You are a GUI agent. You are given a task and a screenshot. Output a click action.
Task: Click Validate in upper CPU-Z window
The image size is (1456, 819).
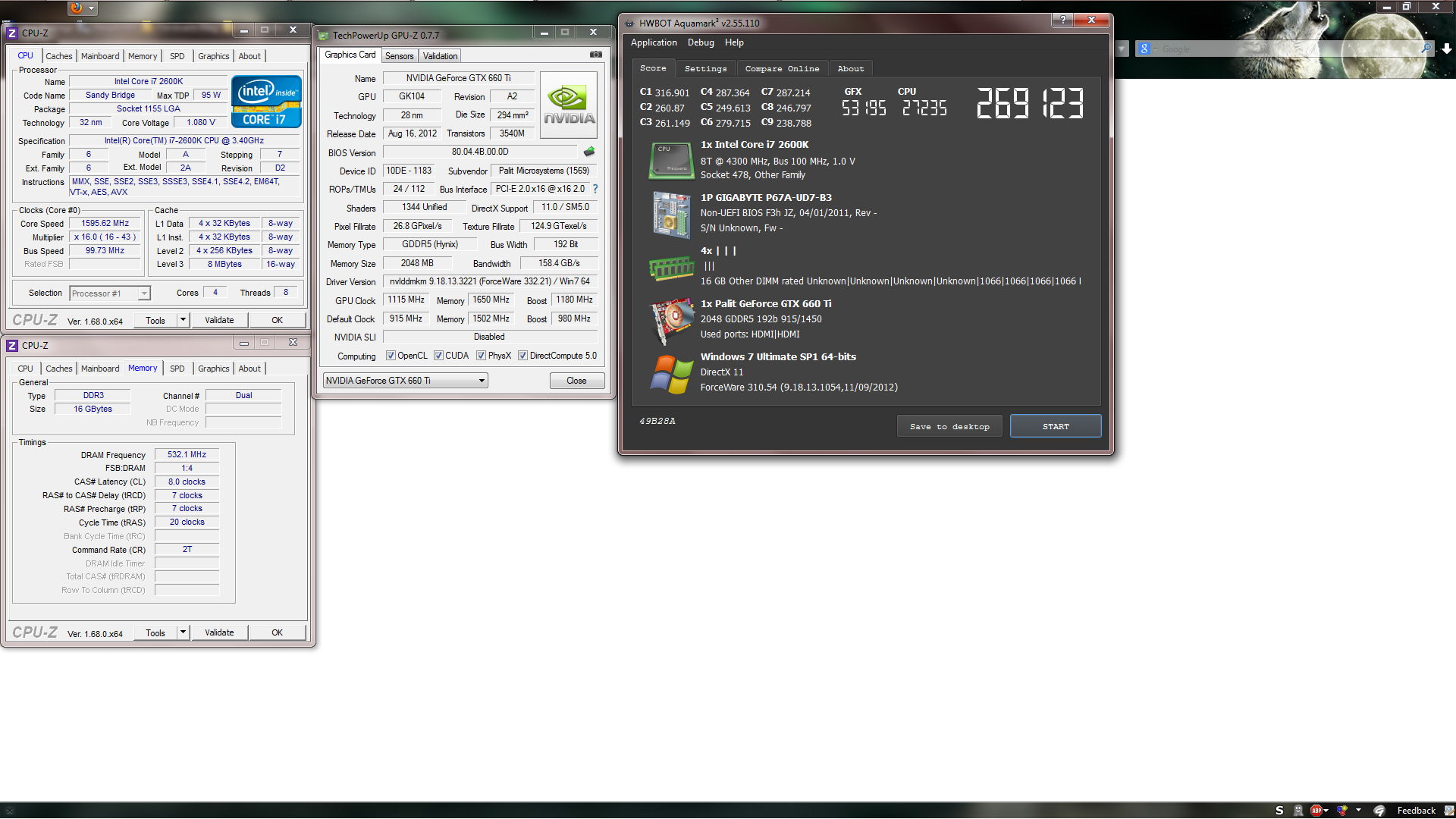pyautogui.click(x=219, y=320)
